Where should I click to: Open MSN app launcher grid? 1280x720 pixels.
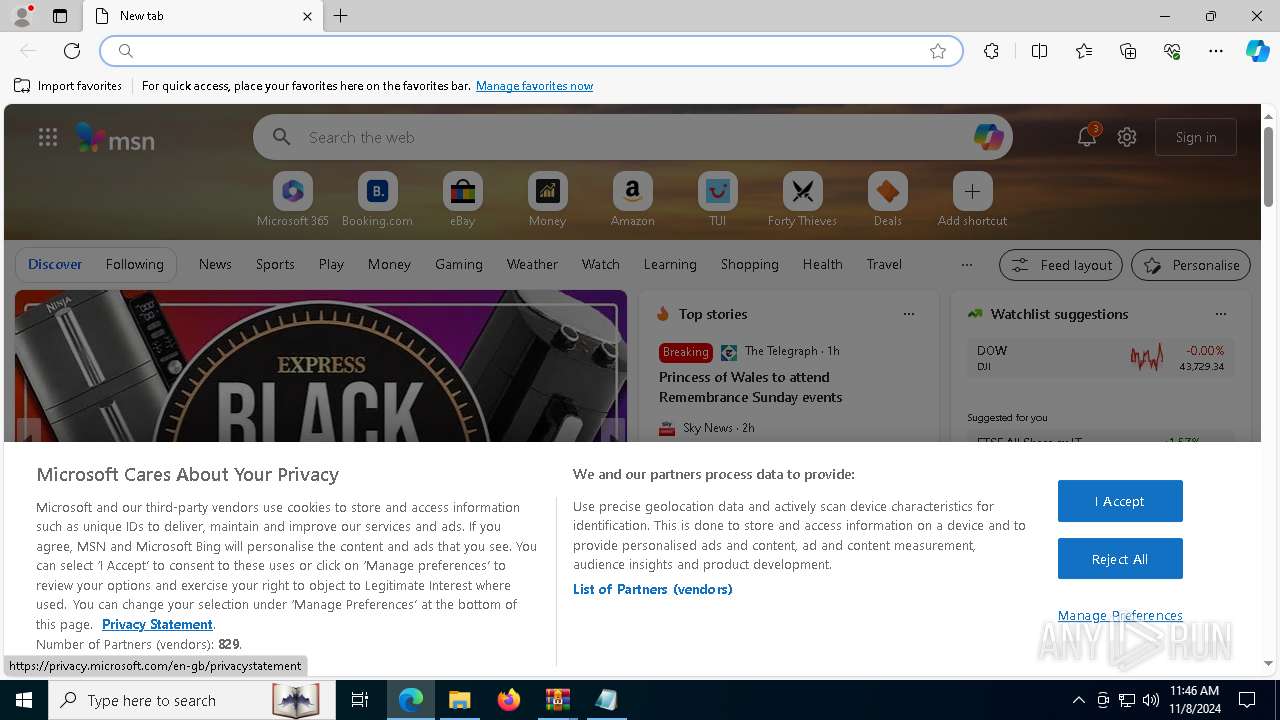point(48,137)
